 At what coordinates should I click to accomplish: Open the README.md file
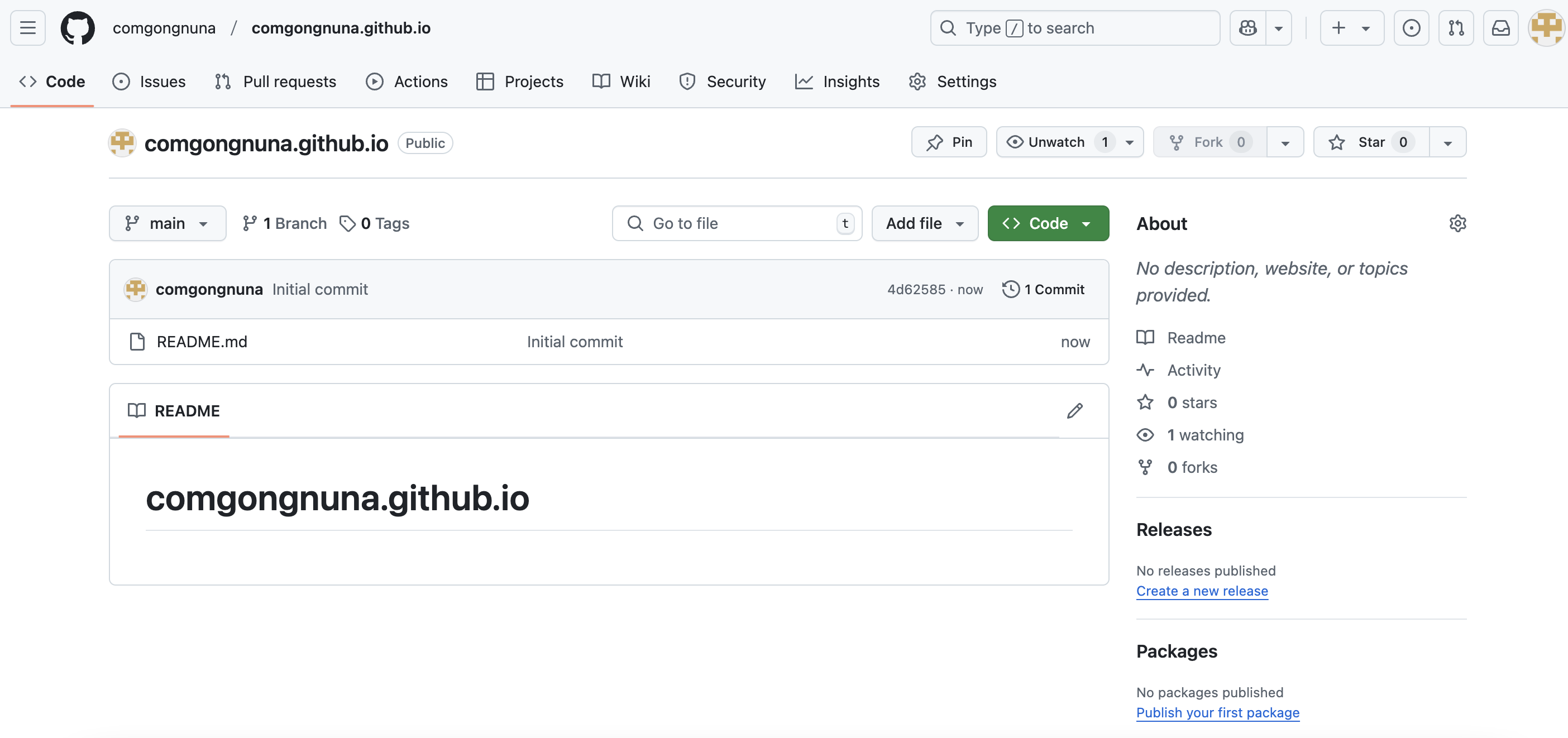point(202,342)
